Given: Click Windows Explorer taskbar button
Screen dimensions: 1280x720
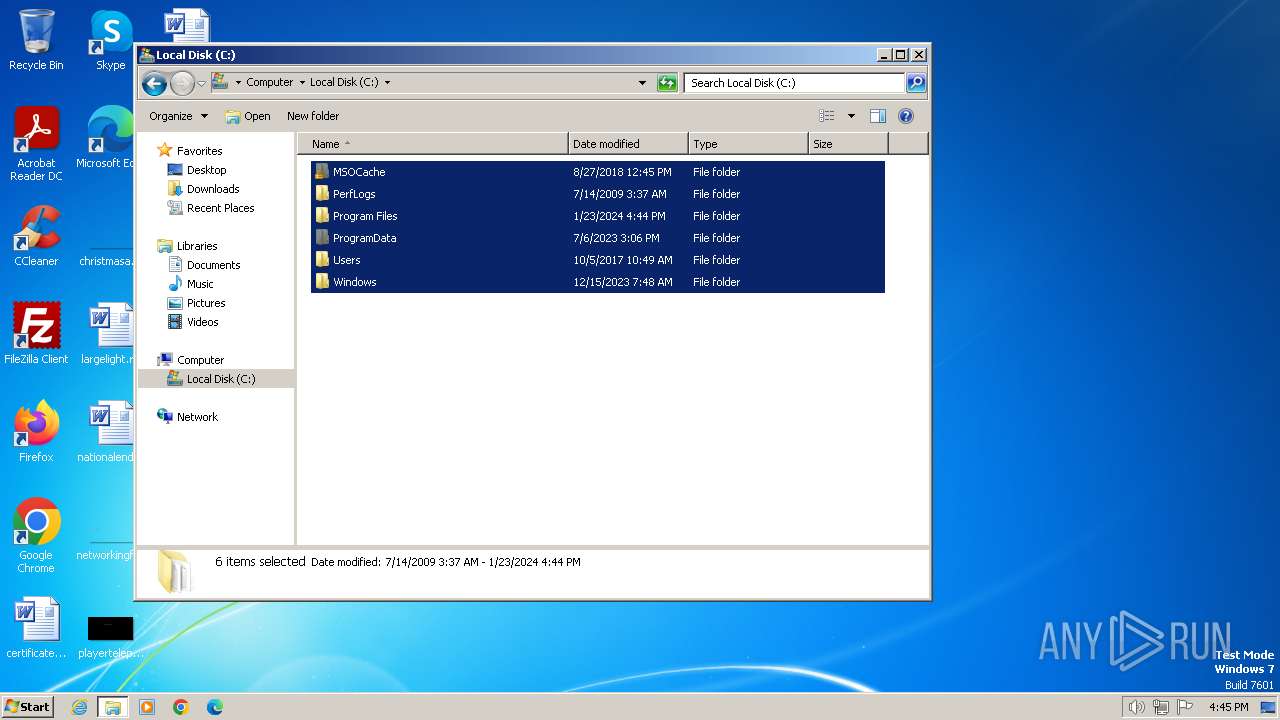Looking at the screenshot, I should (x=113, y=707).
